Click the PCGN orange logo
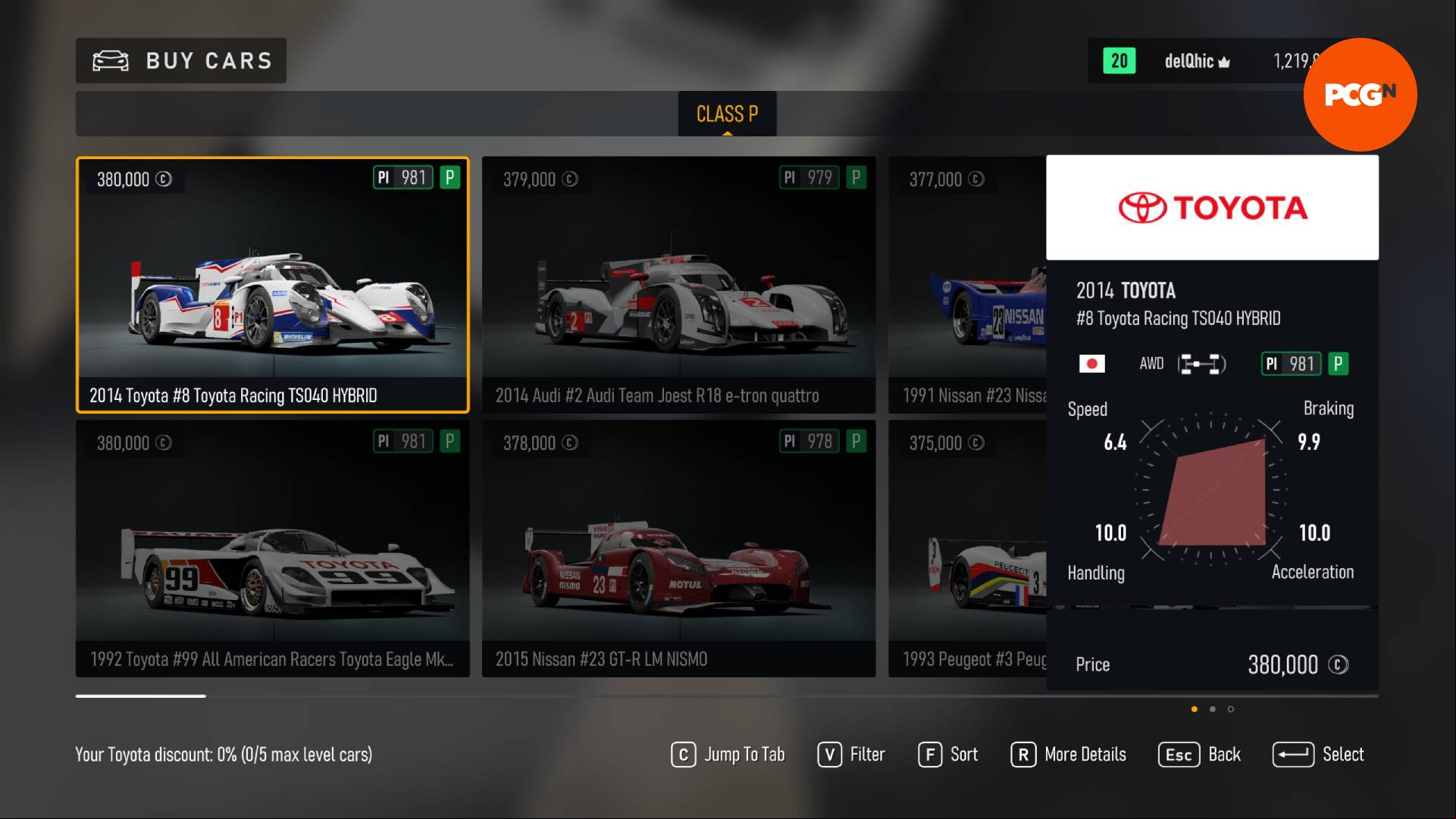This screenshot has width=1456, height=819. click(x=1360, y=95)
